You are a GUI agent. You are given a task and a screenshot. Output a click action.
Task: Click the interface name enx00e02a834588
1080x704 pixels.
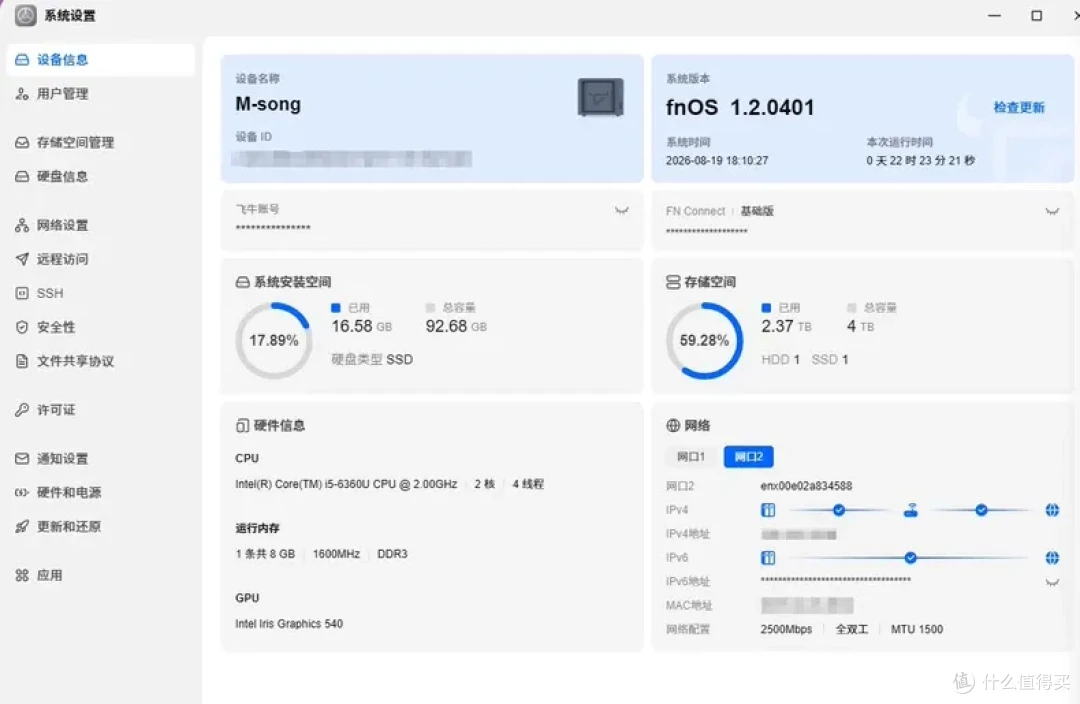pos(806,486)
